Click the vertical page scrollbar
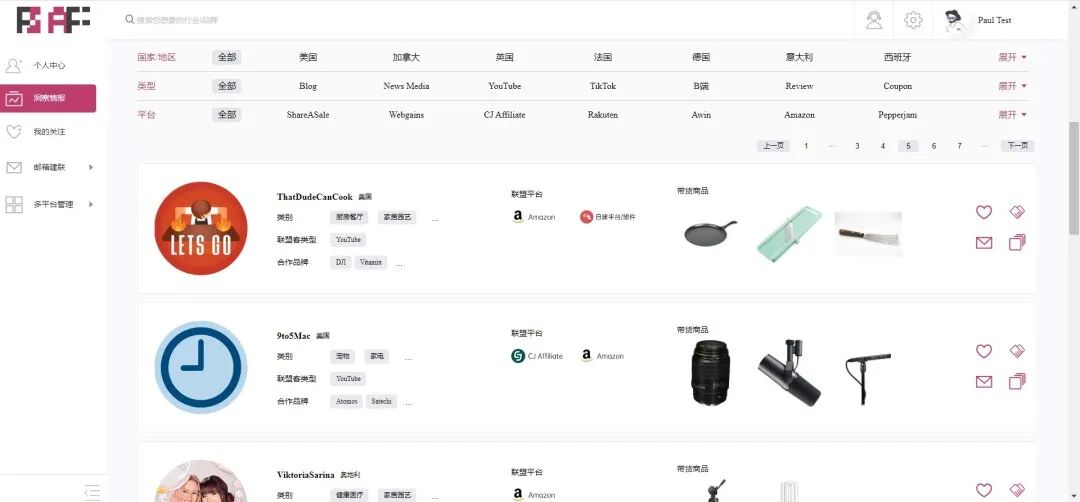The image size is (1080, 502). click(x=1074, y=179)
